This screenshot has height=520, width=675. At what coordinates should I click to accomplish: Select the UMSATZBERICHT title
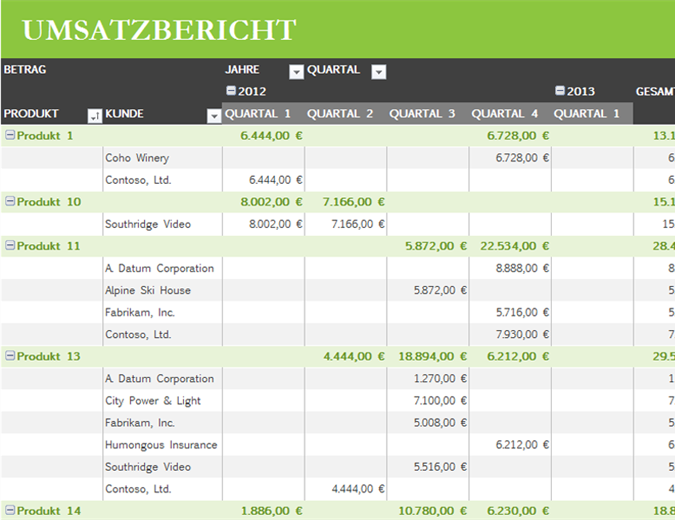tap(159, 30)
